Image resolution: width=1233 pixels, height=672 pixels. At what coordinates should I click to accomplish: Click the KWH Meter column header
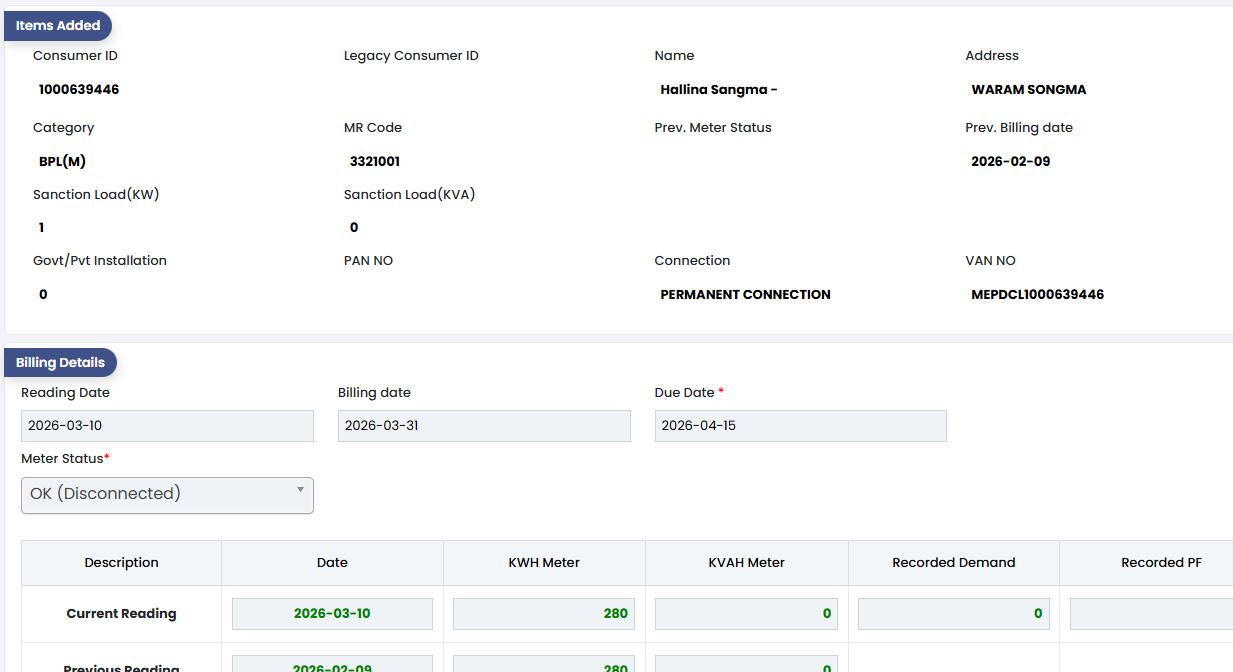[544, 563]
